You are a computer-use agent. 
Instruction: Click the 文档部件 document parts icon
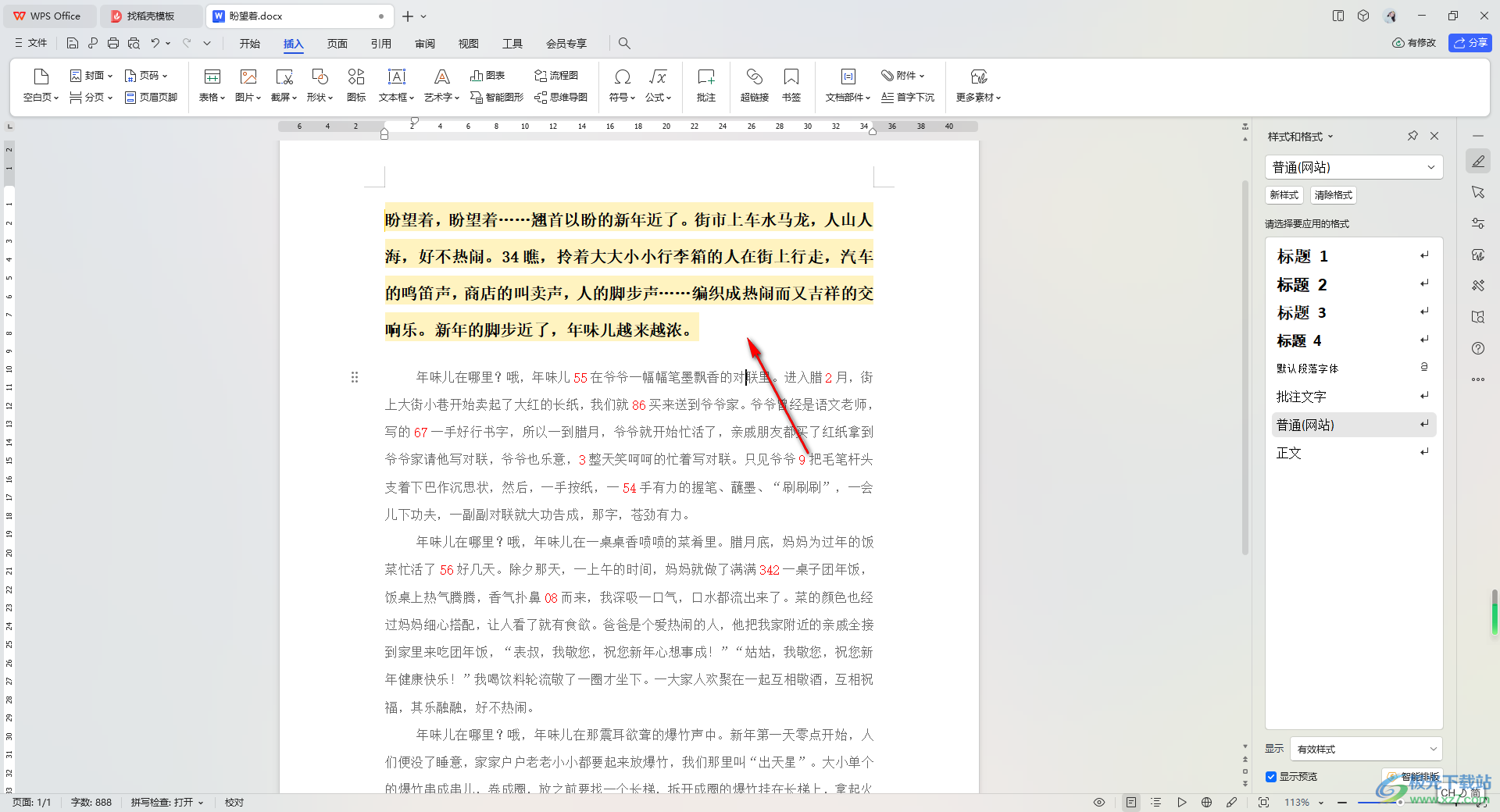tap(848, 77)
